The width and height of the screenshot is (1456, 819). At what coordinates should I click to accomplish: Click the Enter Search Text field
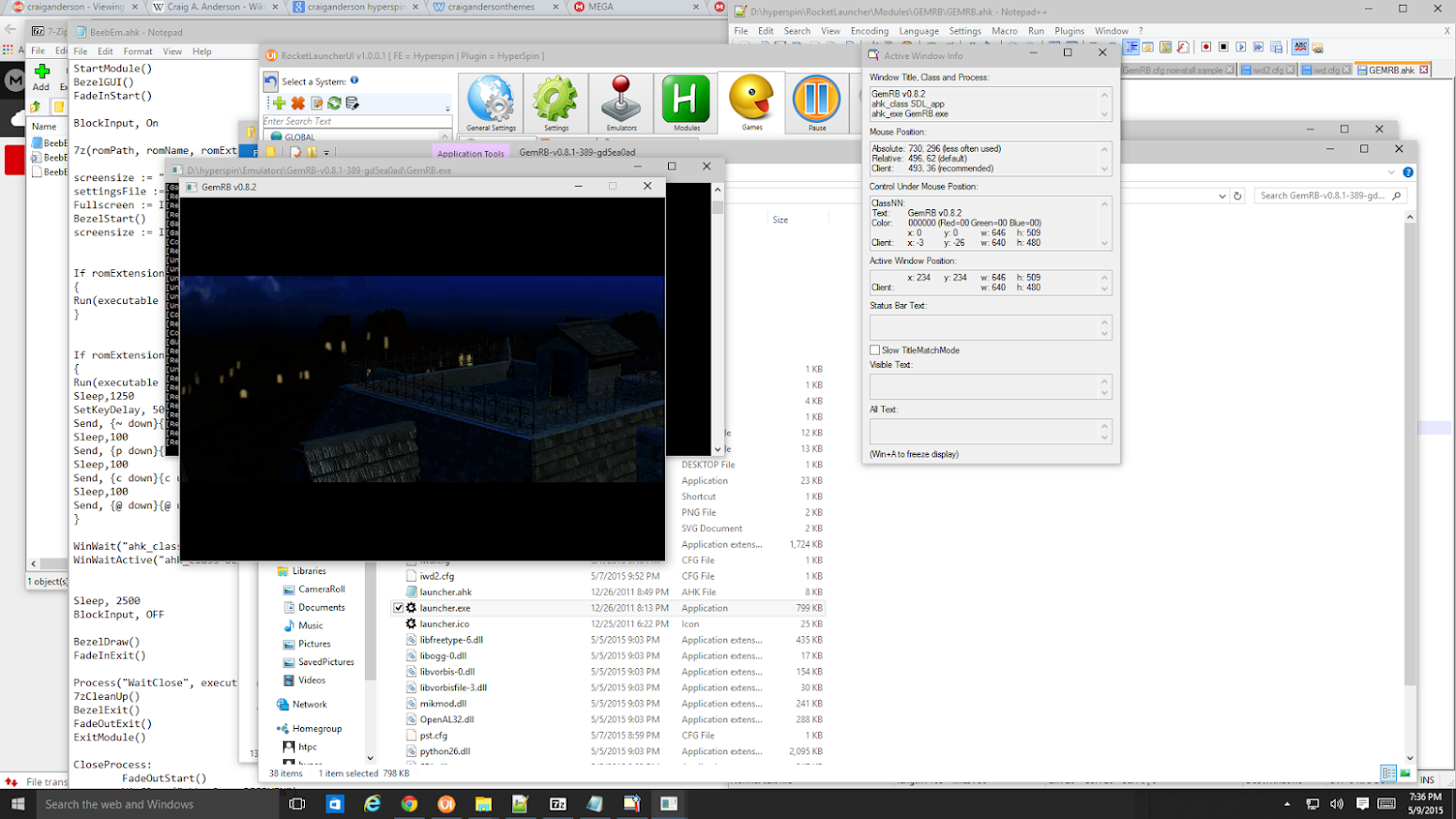coord(356,121)
